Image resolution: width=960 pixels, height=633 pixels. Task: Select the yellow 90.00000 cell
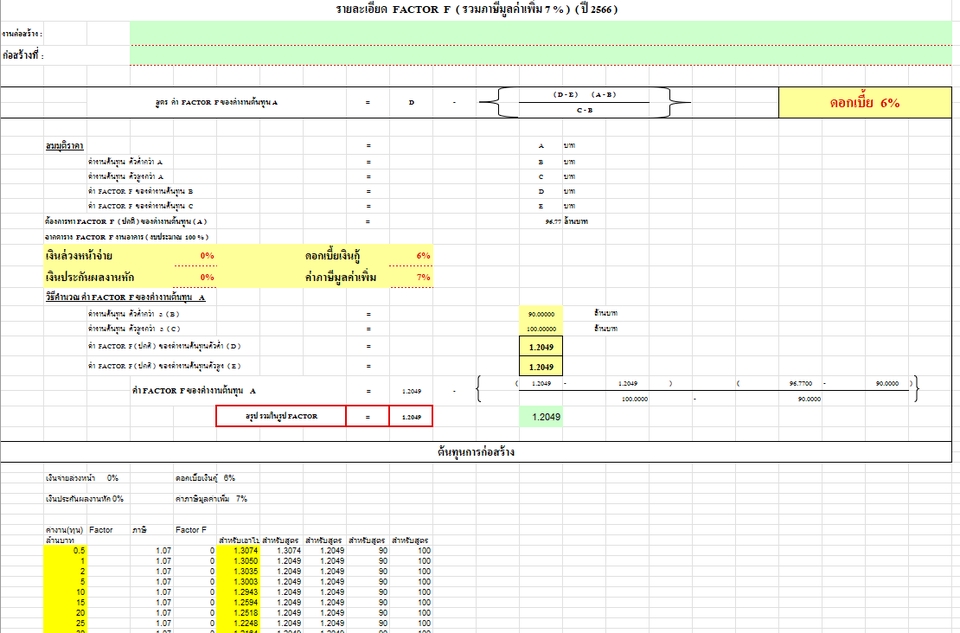coord(541,314)
